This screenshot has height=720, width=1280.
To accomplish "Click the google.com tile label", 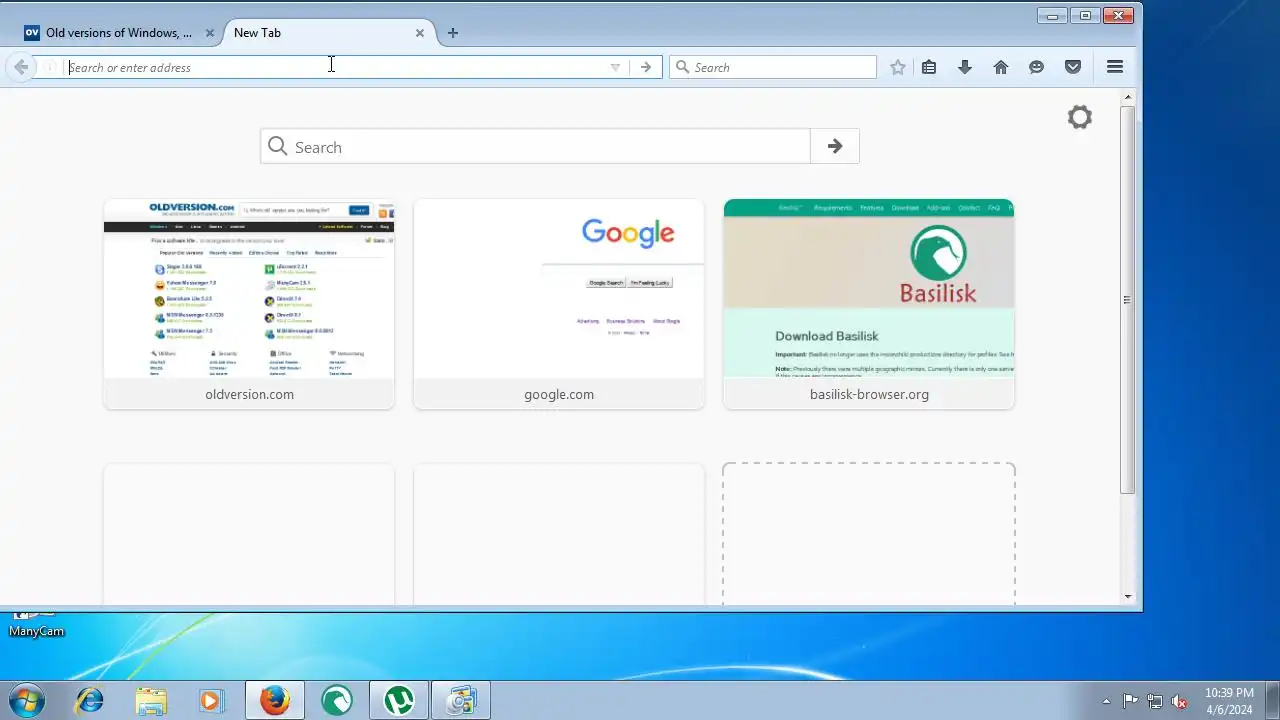I will pos(559,394).
